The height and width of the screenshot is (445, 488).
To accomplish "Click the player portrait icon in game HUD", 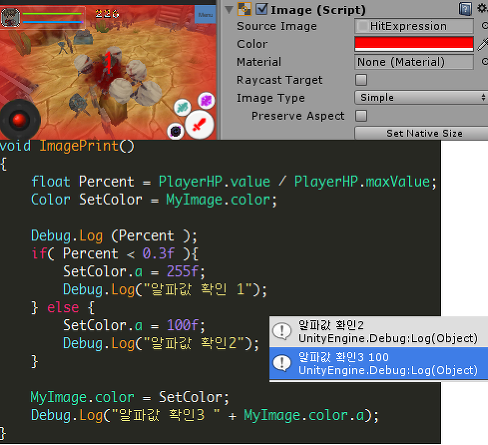I will (x=10, y=17).
